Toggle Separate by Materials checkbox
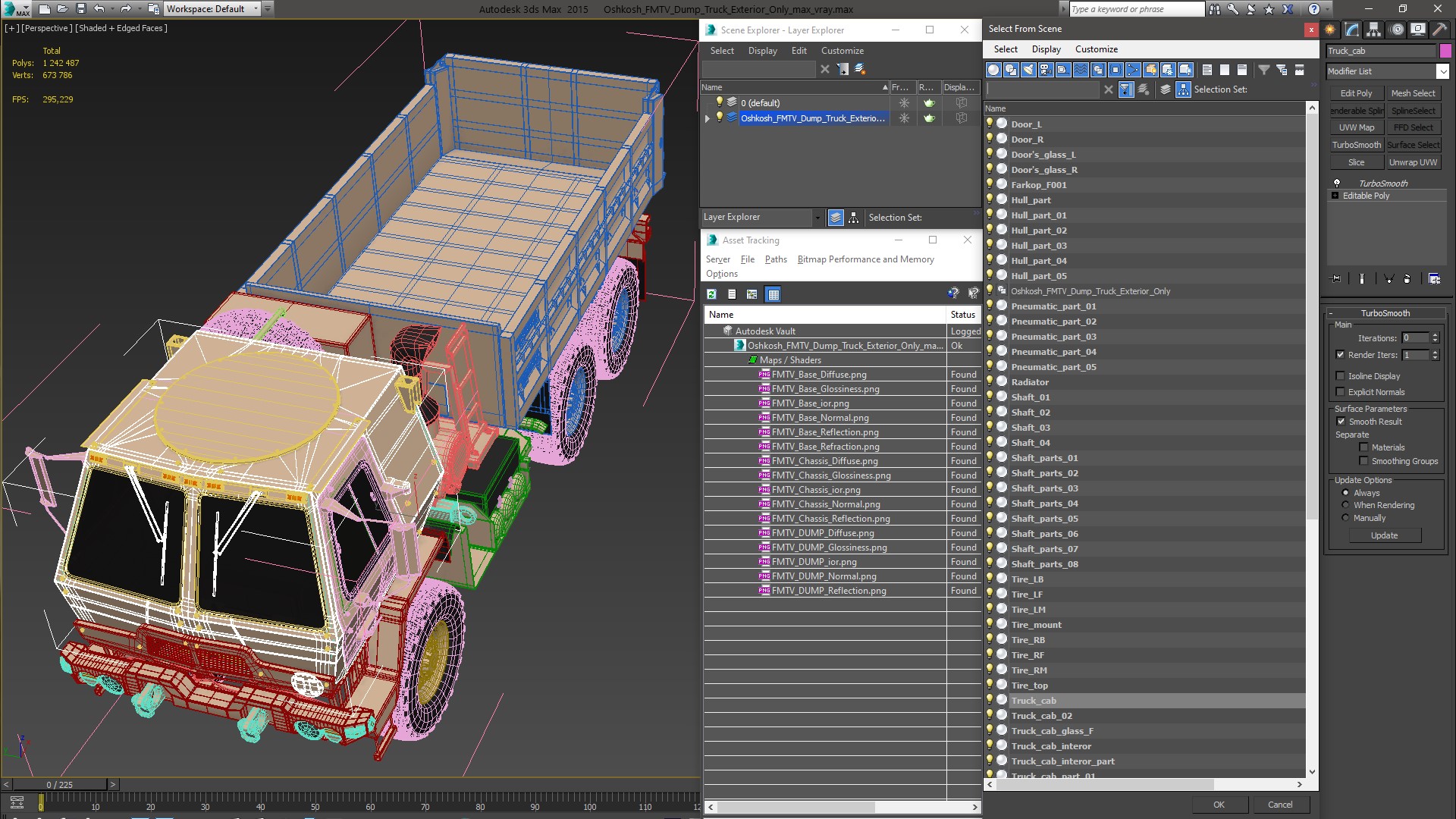Viewport: 1456px width, 819px height. pos(1363,447)
